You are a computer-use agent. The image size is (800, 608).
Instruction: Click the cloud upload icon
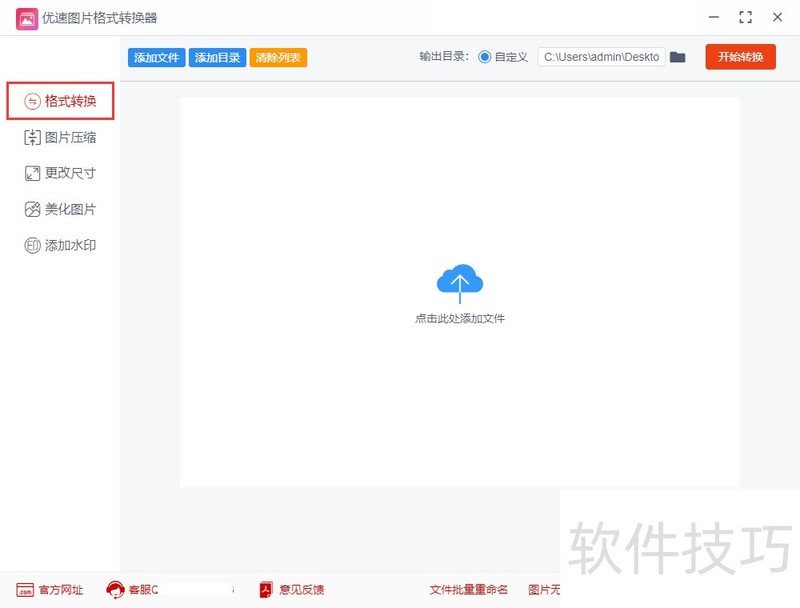460,283
